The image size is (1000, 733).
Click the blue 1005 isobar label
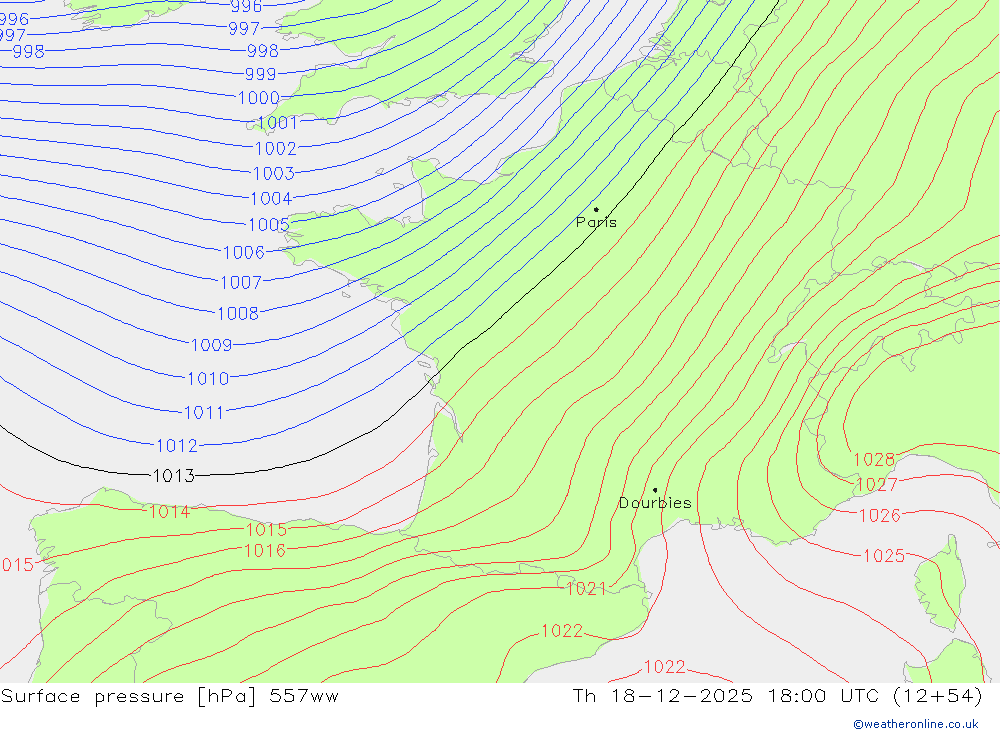(x=268, y=225)
